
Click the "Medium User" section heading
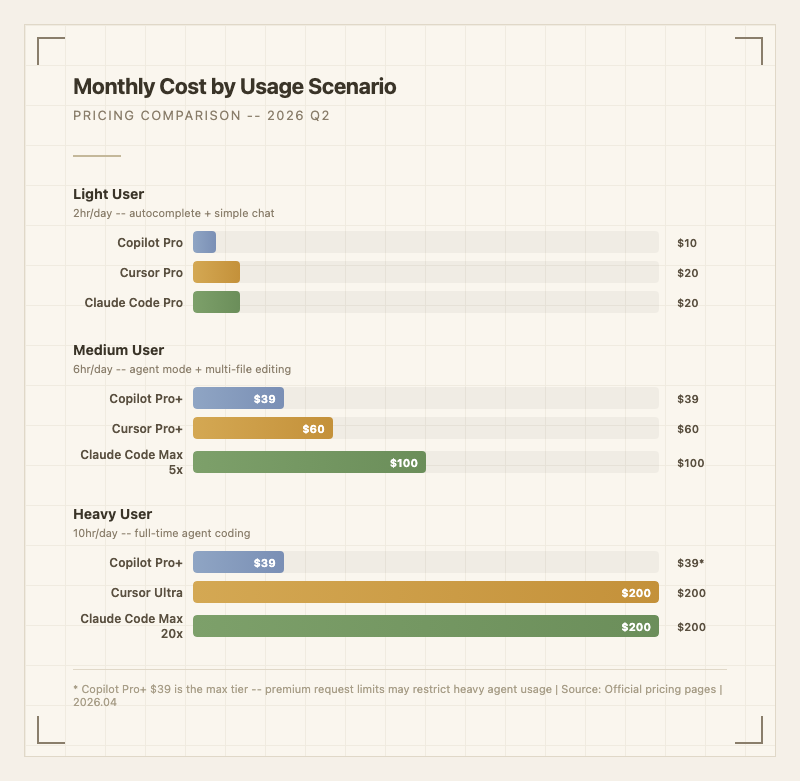point(118,350)
